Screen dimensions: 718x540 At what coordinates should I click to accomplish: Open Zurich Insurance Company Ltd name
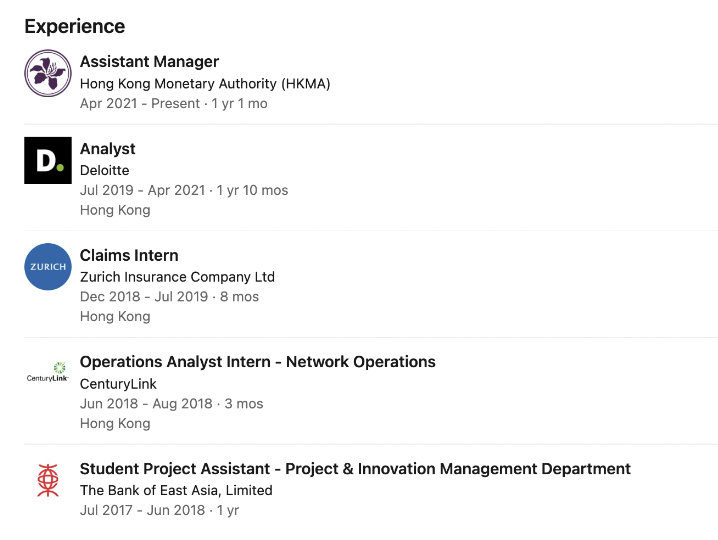tap(177, 277)
